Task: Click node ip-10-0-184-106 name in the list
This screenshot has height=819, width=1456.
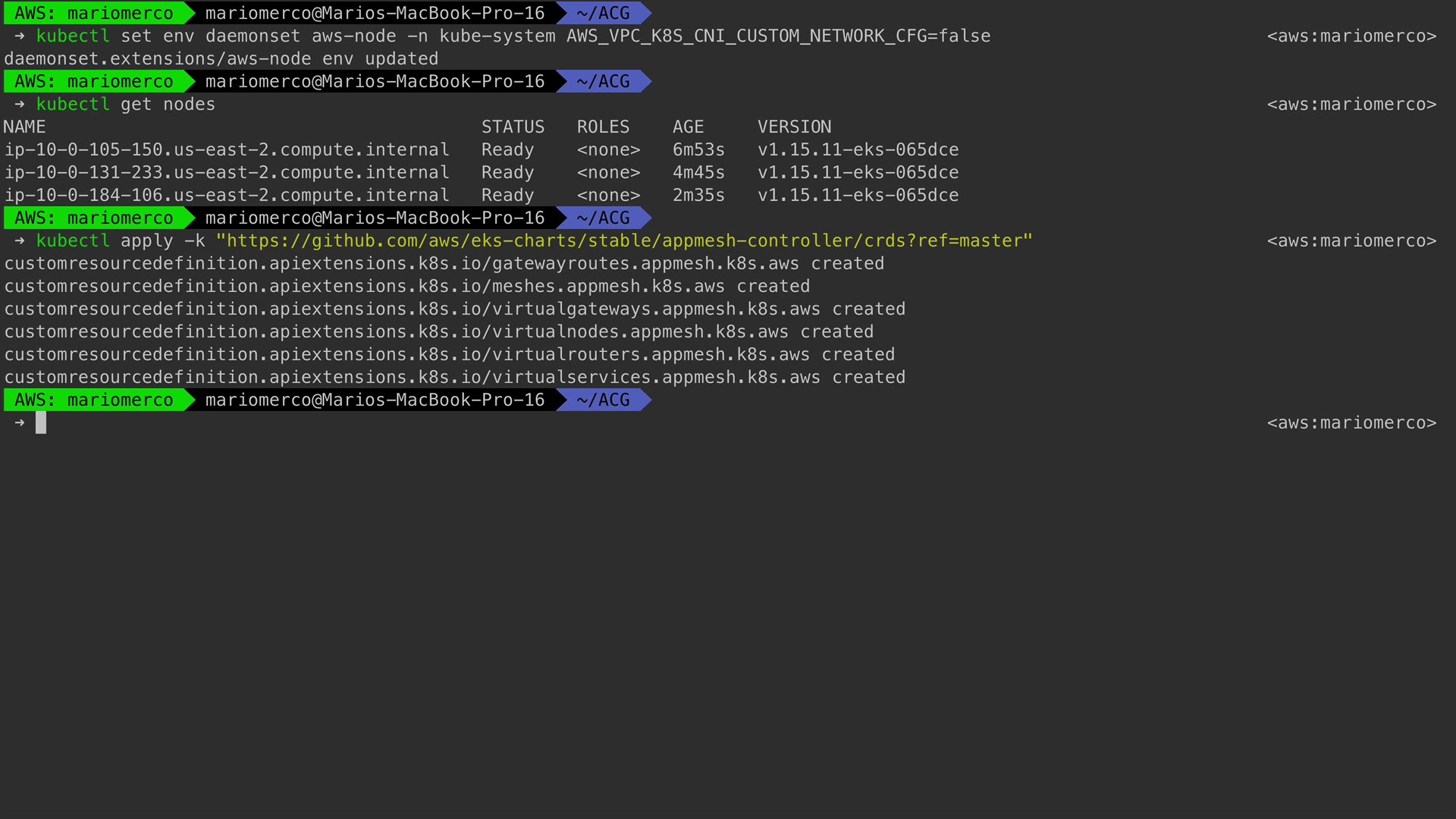Action: [x=227, y=196]
